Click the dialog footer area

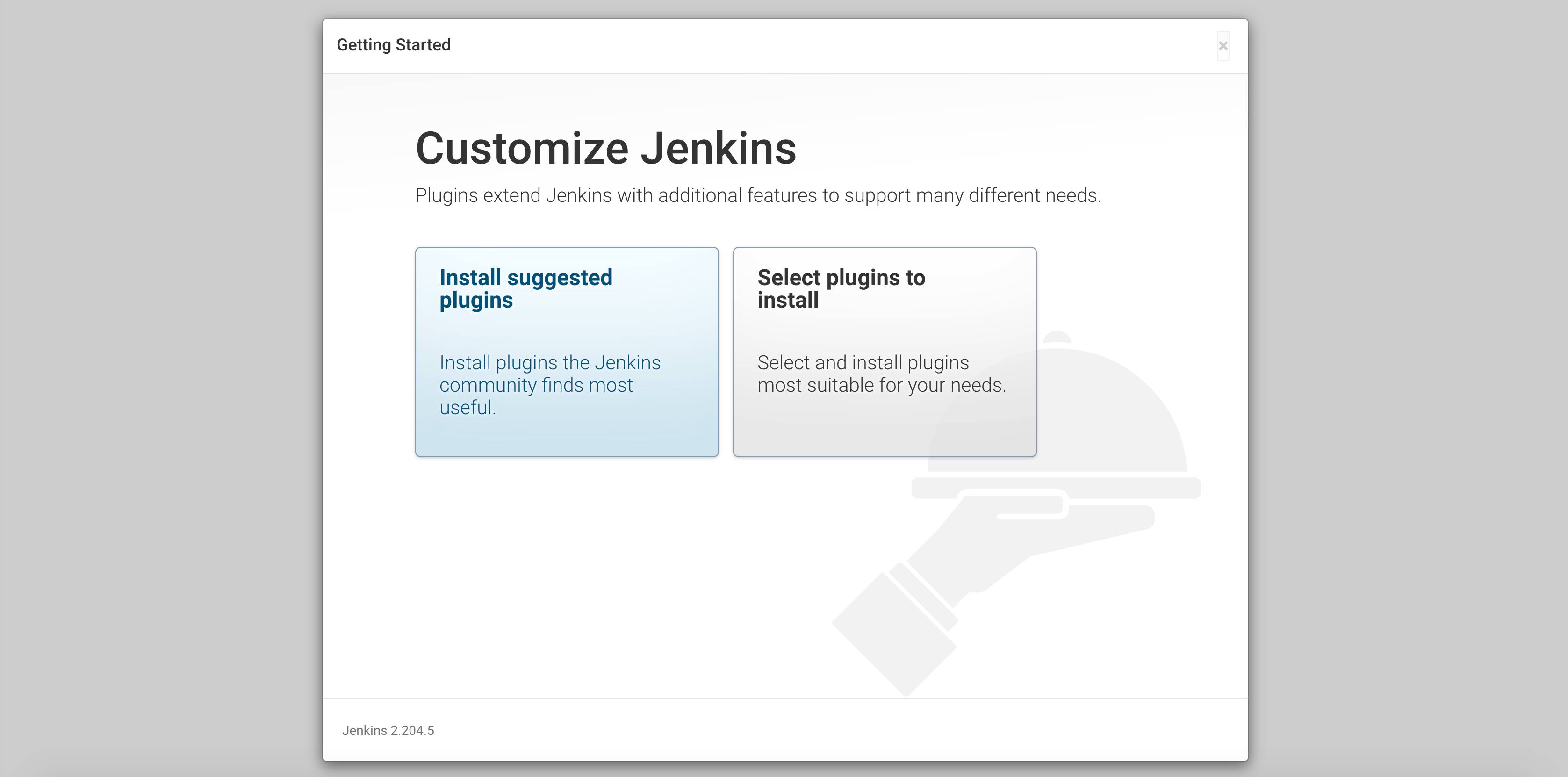785,730
